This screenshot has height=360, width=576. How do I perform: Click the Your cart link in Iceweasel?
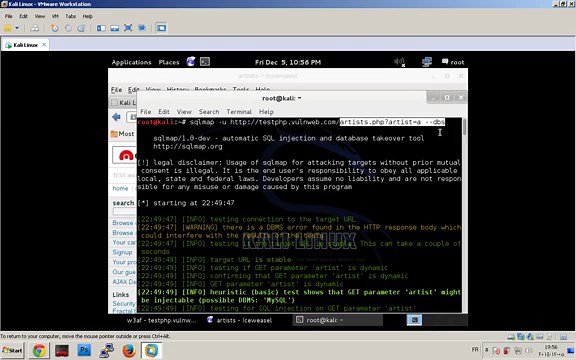(x=124, y=242)
